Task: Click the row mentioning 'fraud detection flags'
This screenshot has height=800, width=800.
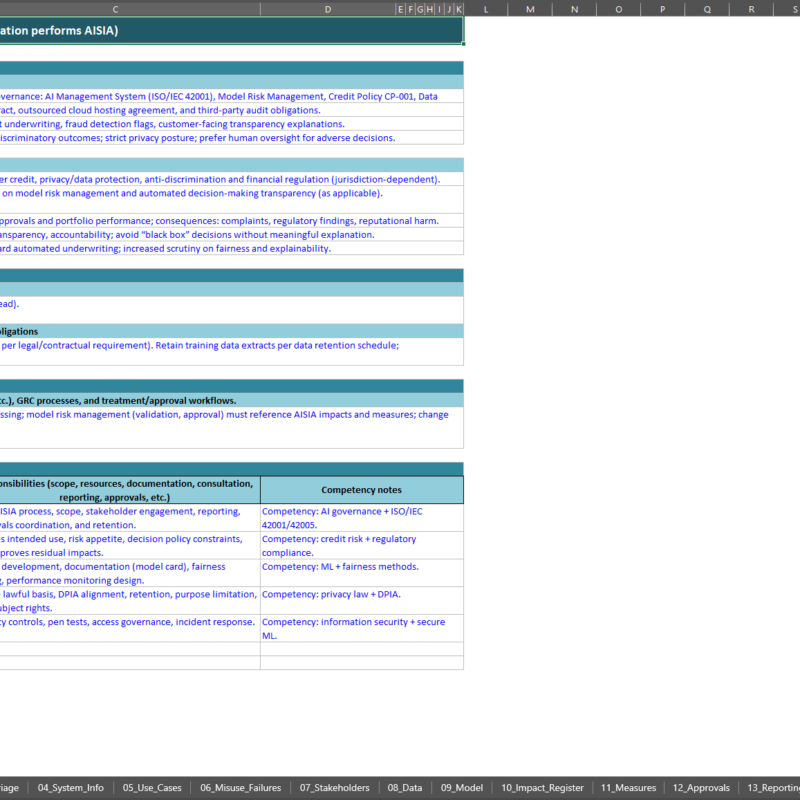Action: tap(232, 124)
